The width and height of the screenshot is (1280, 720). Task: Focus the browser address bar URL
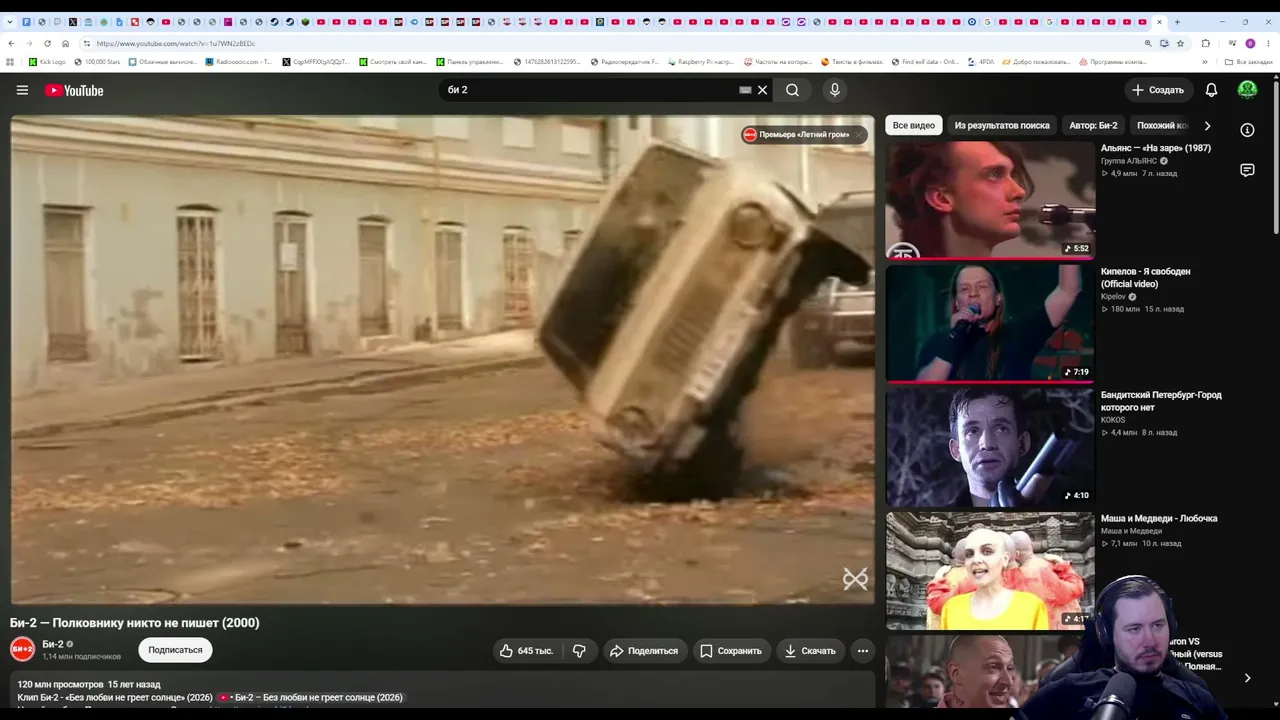(176, 44)
